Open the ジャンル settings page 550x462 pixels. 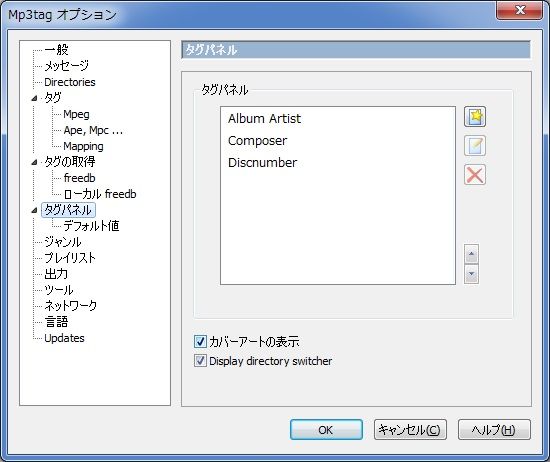[x=63, y=242]
